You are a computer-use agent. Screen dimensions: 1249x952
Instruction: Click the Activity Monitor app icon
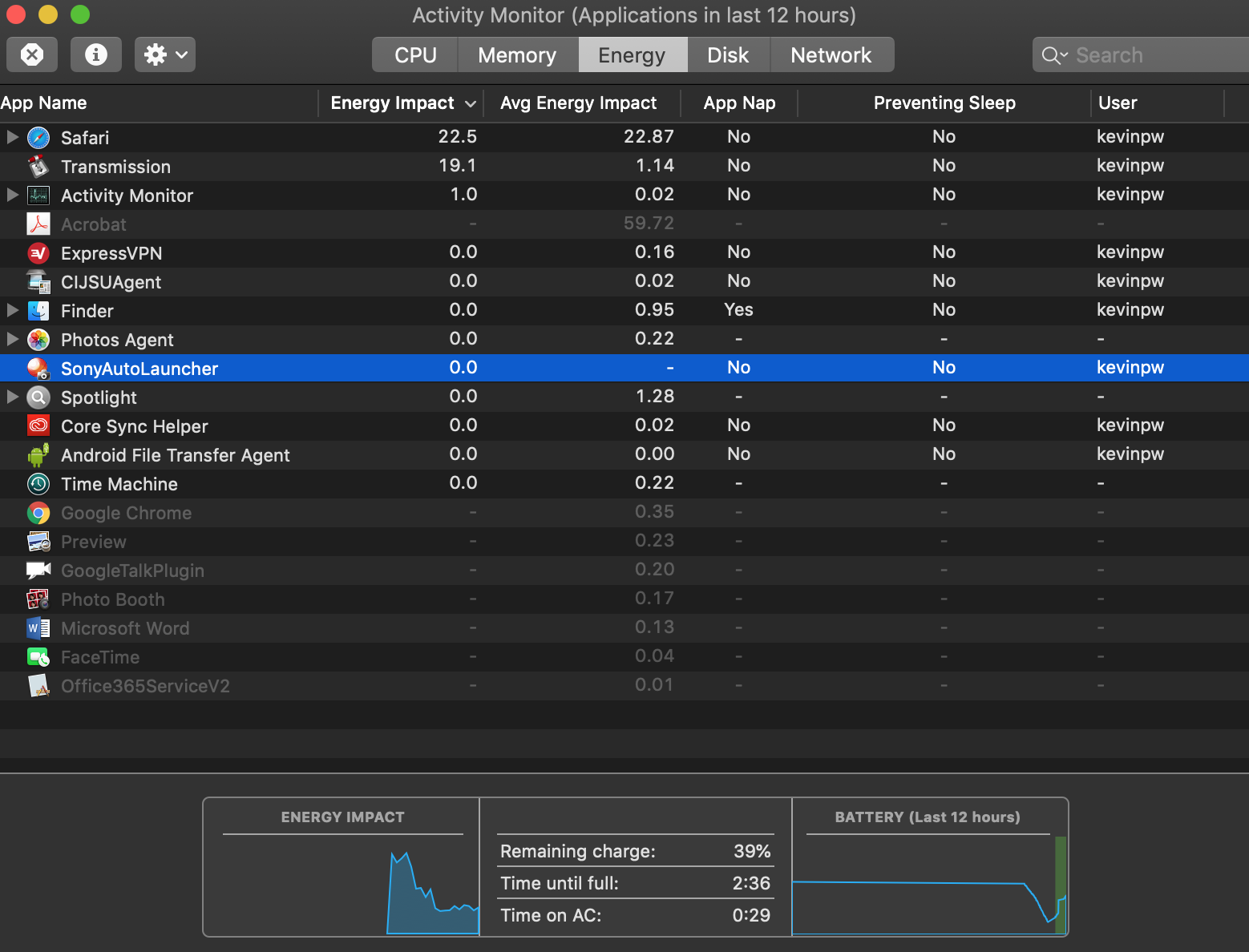pyautogui.click(x=38, y=196)
